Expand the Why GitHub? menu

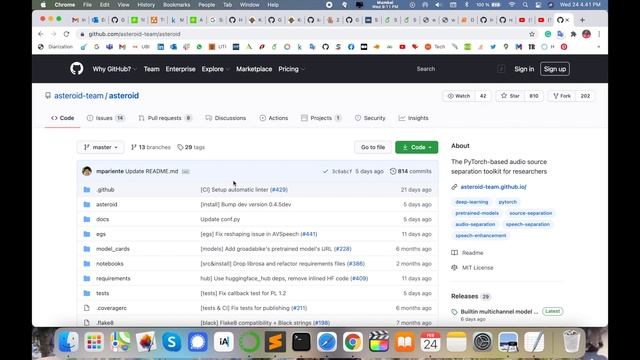pyautogui.click(x=114, y=69)
